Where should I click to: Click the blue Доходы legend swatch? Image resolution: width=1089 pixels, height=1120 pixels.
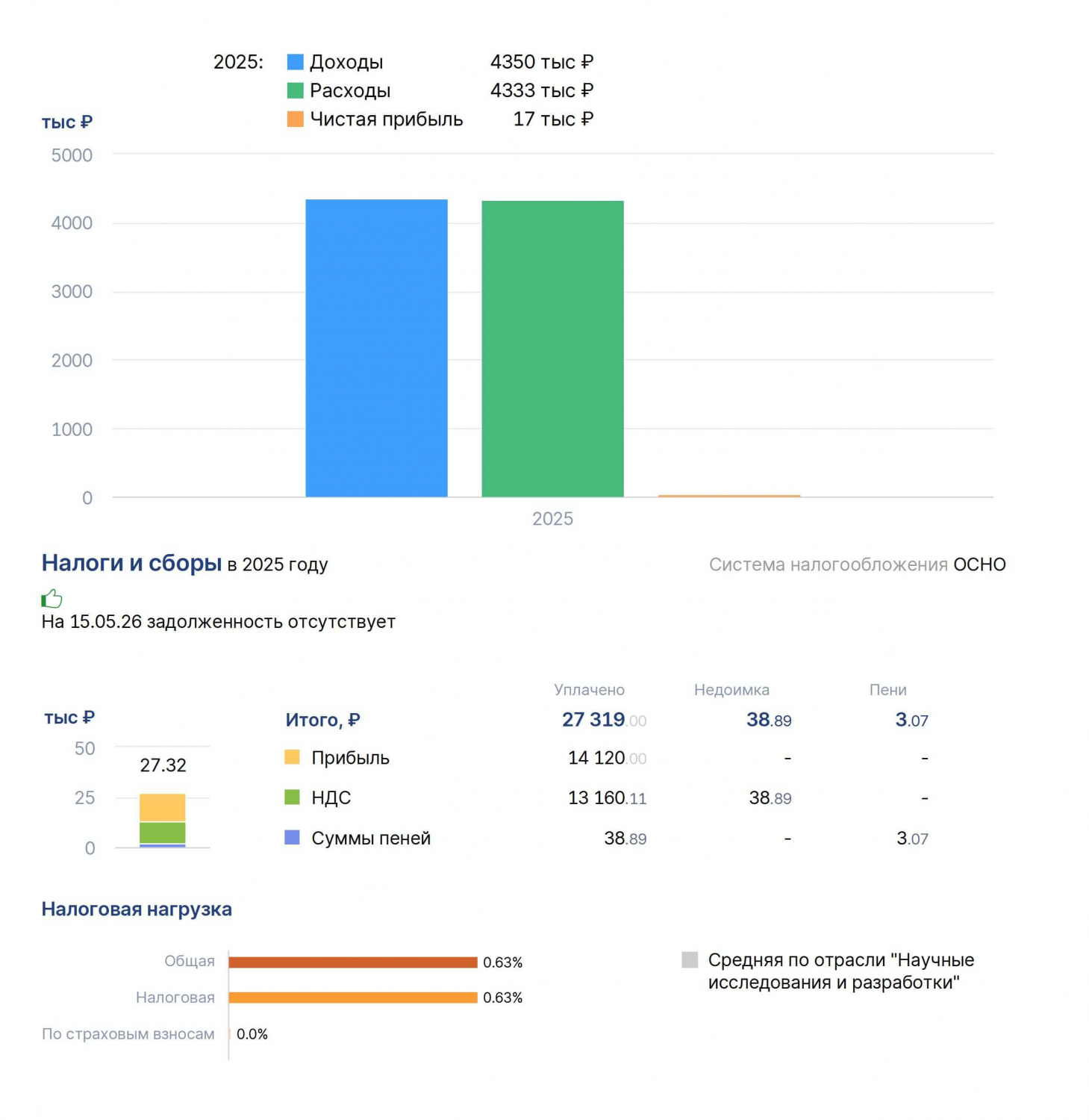point(296,62)
